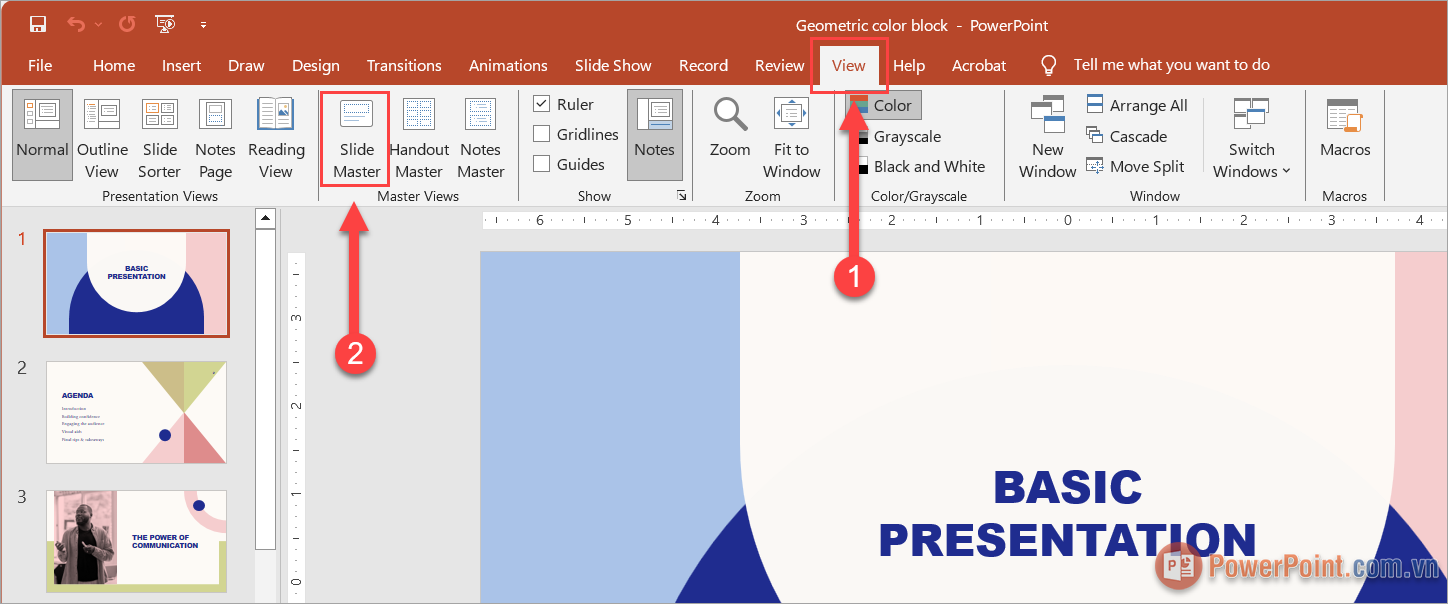The height and width of the screenshot is (604, 1448).
Task: Open Notes Page view
Action: pos(215,137)
